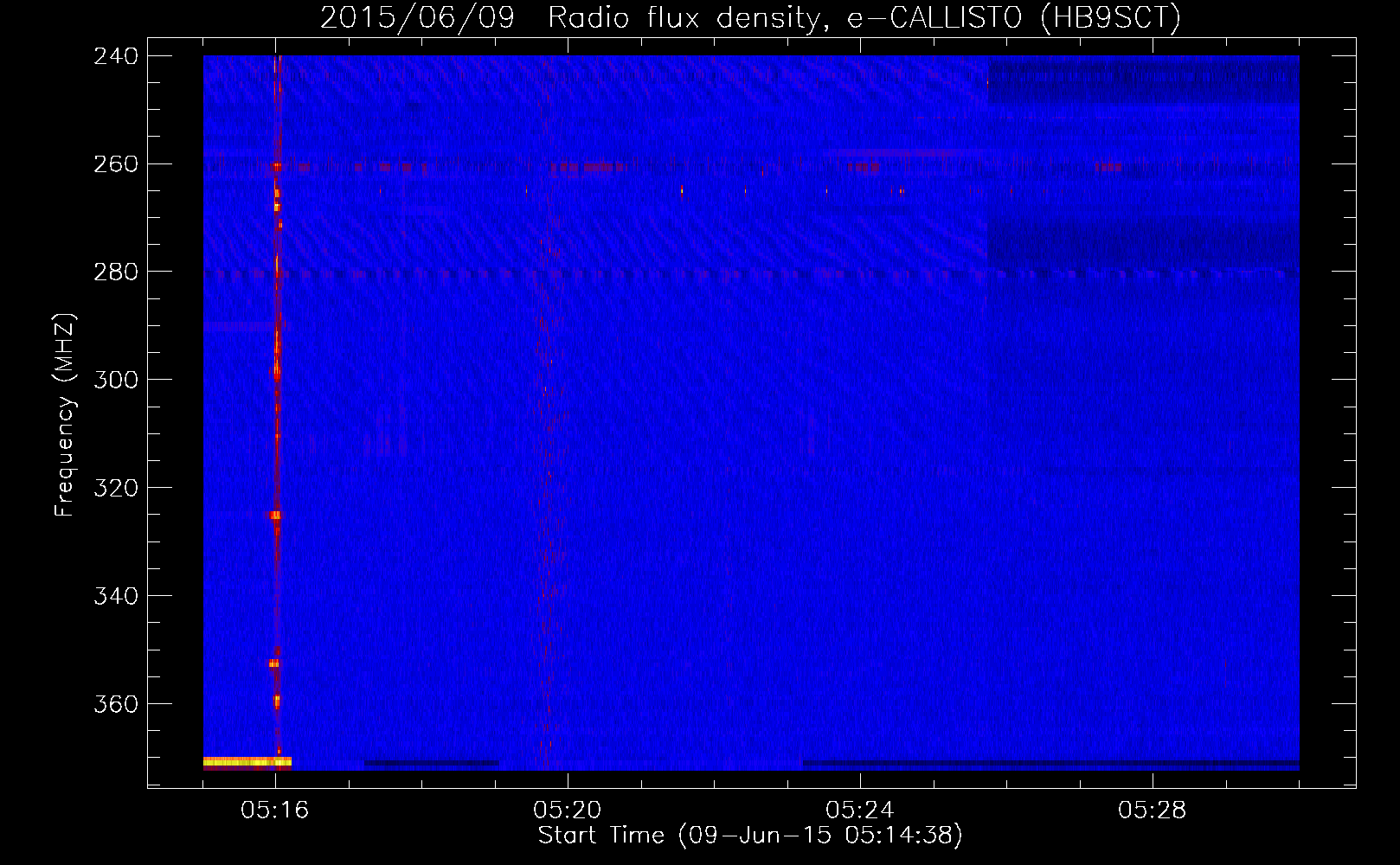This screenshot has width=1400, height=865.
Task: Click the 260 frequency tick label
Action: tap(116, 164)
